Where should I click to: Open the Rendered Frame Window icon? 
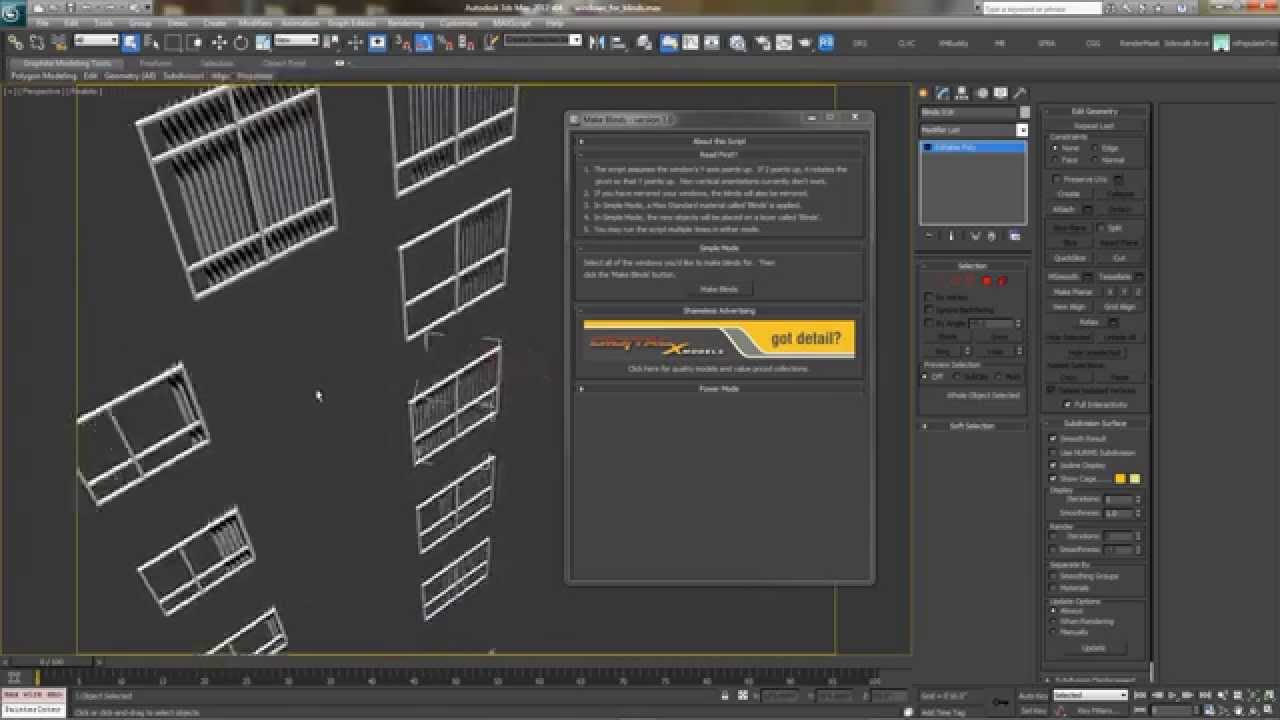[783, 43]
